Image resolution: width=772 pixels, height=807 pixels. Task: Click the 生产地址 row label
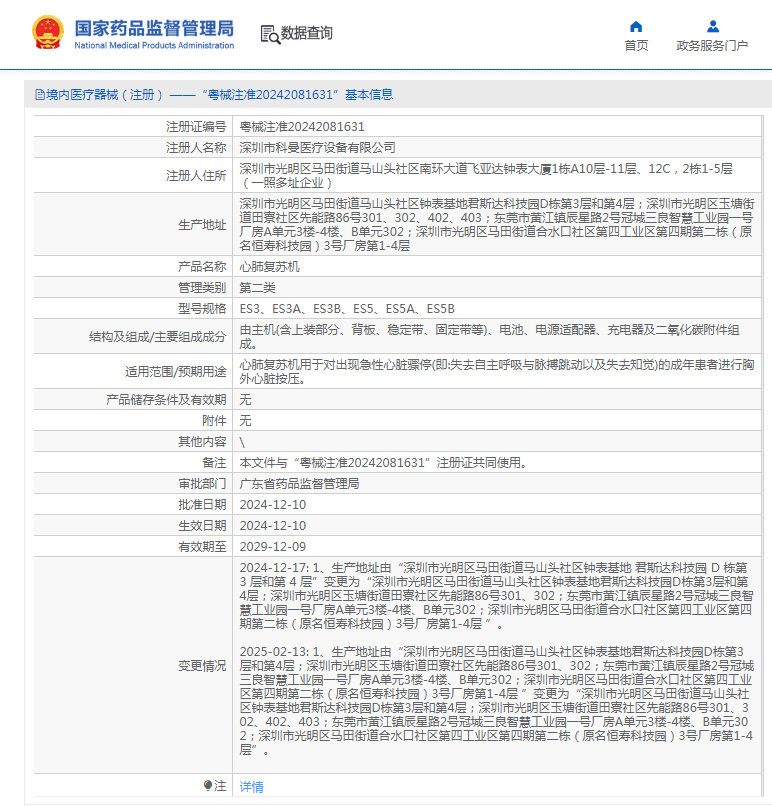click(202, 225)
